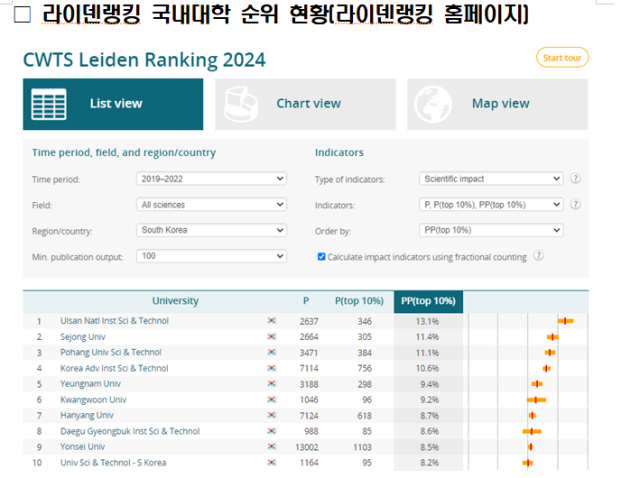
Task: Open the Yonsei Univ link
Action: (x=82, y=447)
